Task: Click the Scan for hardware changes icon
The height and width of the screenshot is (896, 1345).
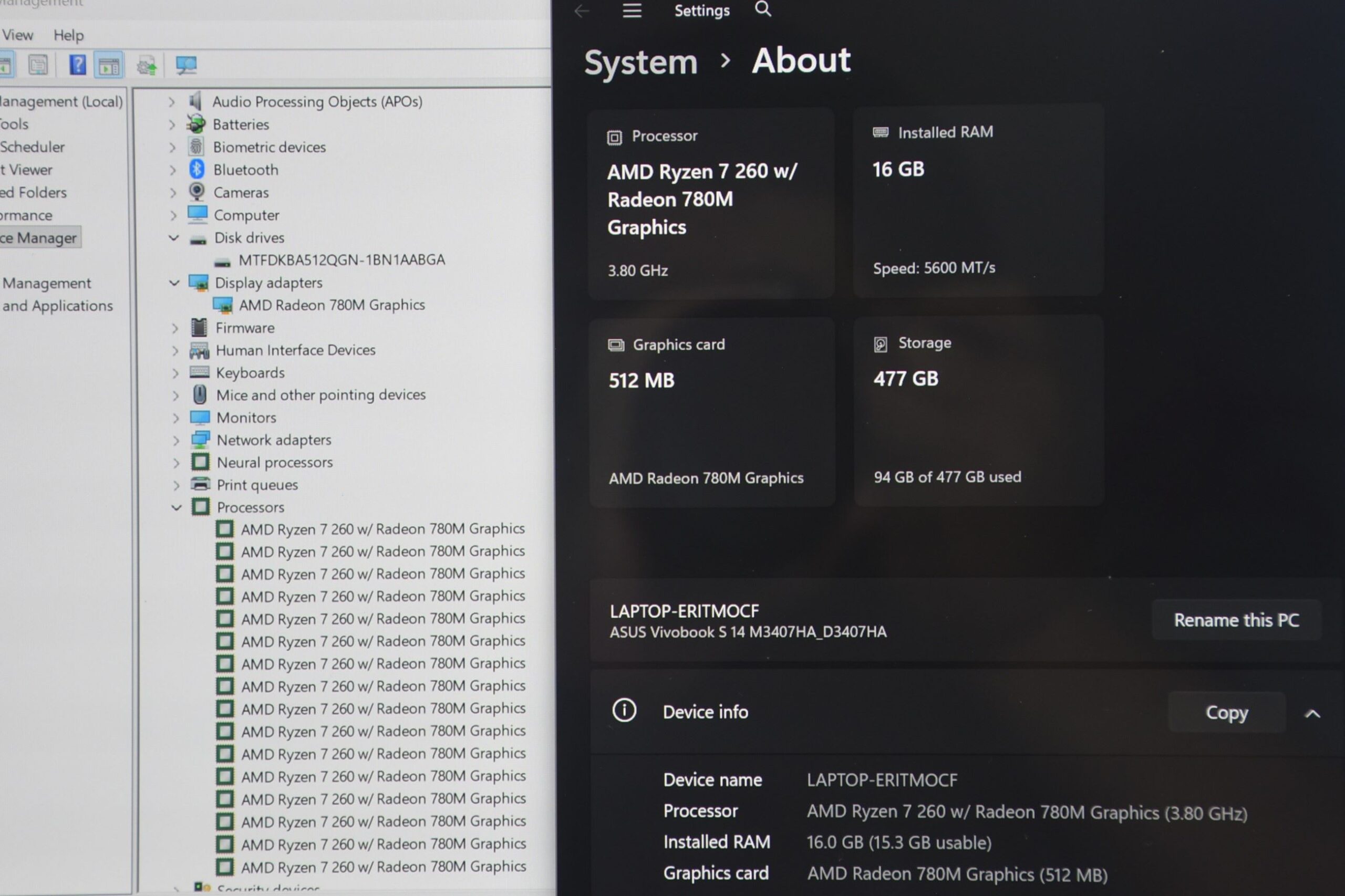Action: [186, 65]
